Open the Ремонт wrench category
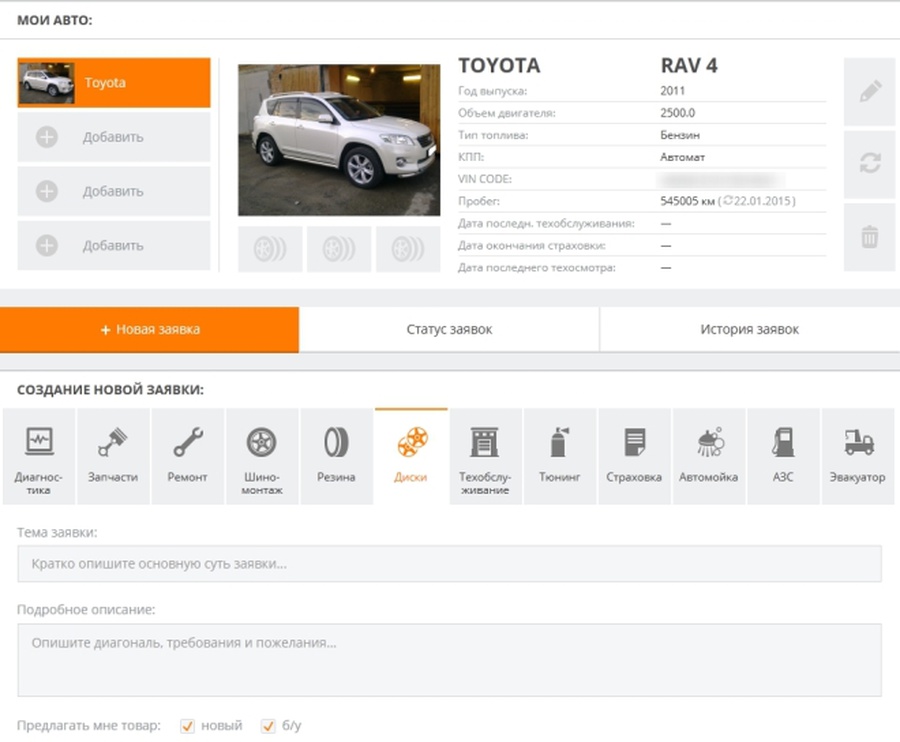 point(187,456)
